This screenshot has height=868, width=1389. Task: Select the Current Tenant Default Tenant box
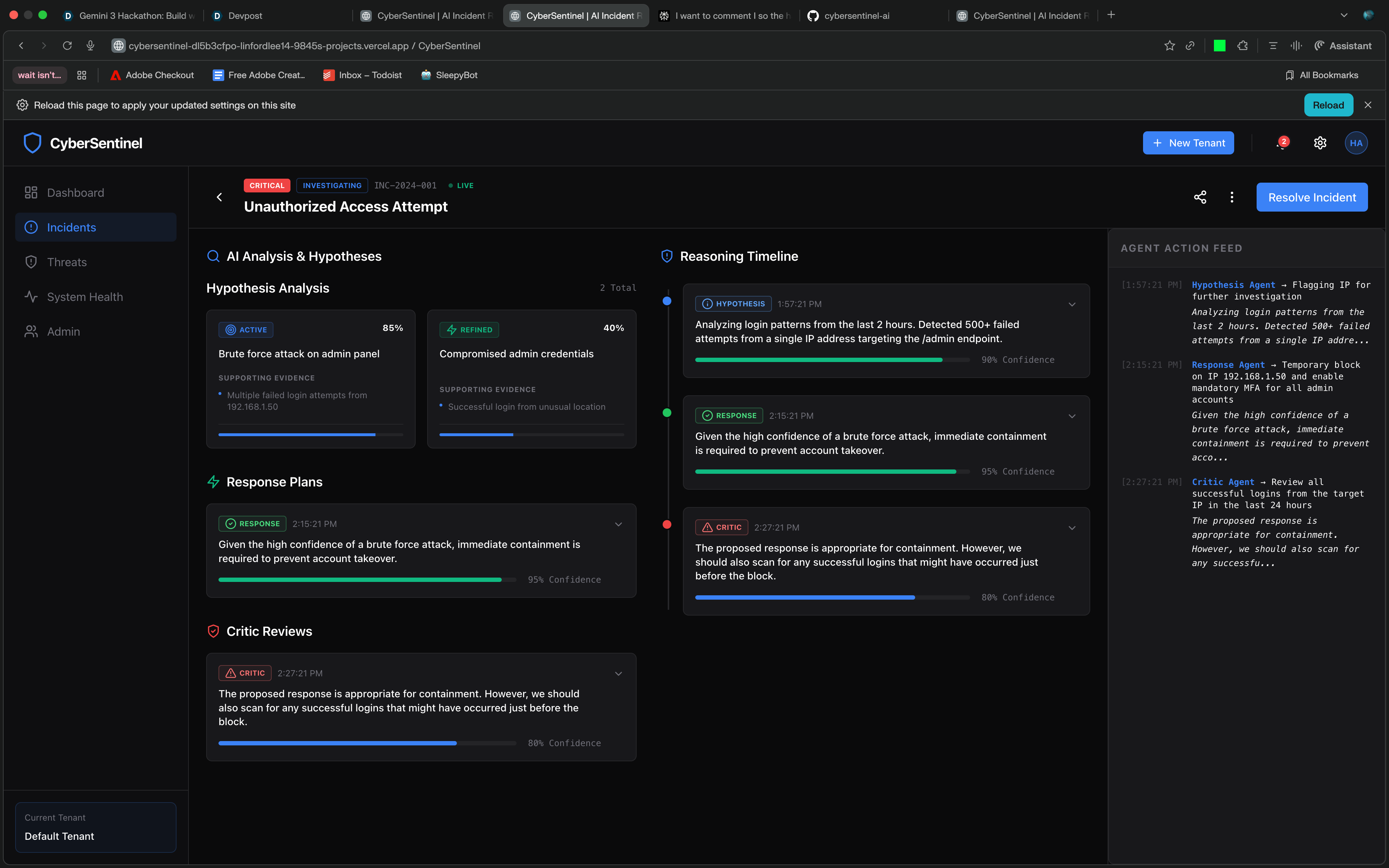(x=95, y=827)
